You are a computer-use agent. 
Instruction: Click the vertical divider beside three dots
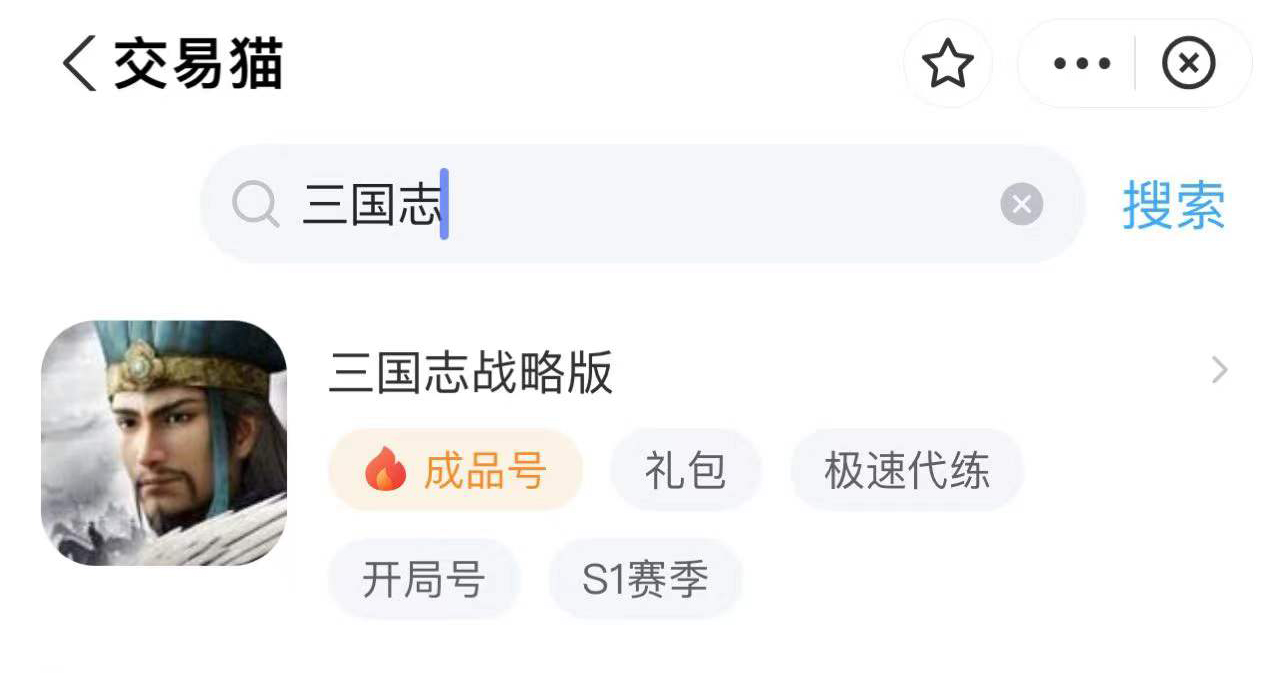coord(1135,65)
